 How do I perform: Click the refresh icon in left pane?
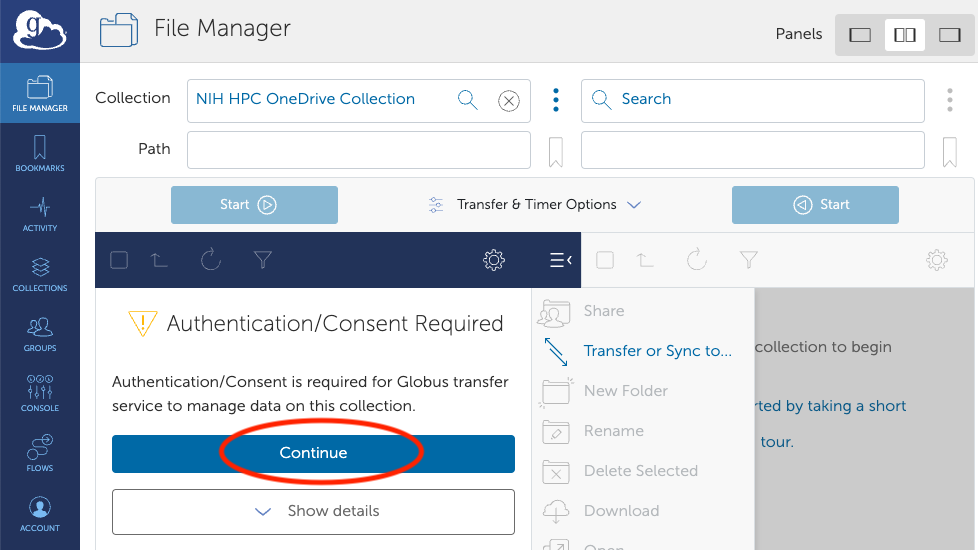[x=211, y=260]
